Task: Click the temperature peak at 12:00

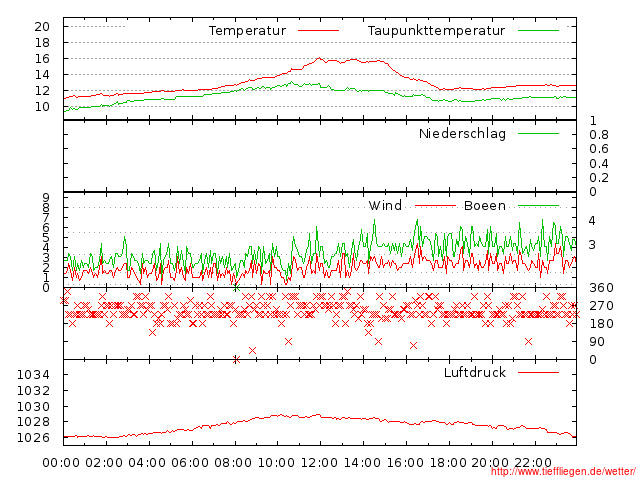Action: [x=319, y=59]
